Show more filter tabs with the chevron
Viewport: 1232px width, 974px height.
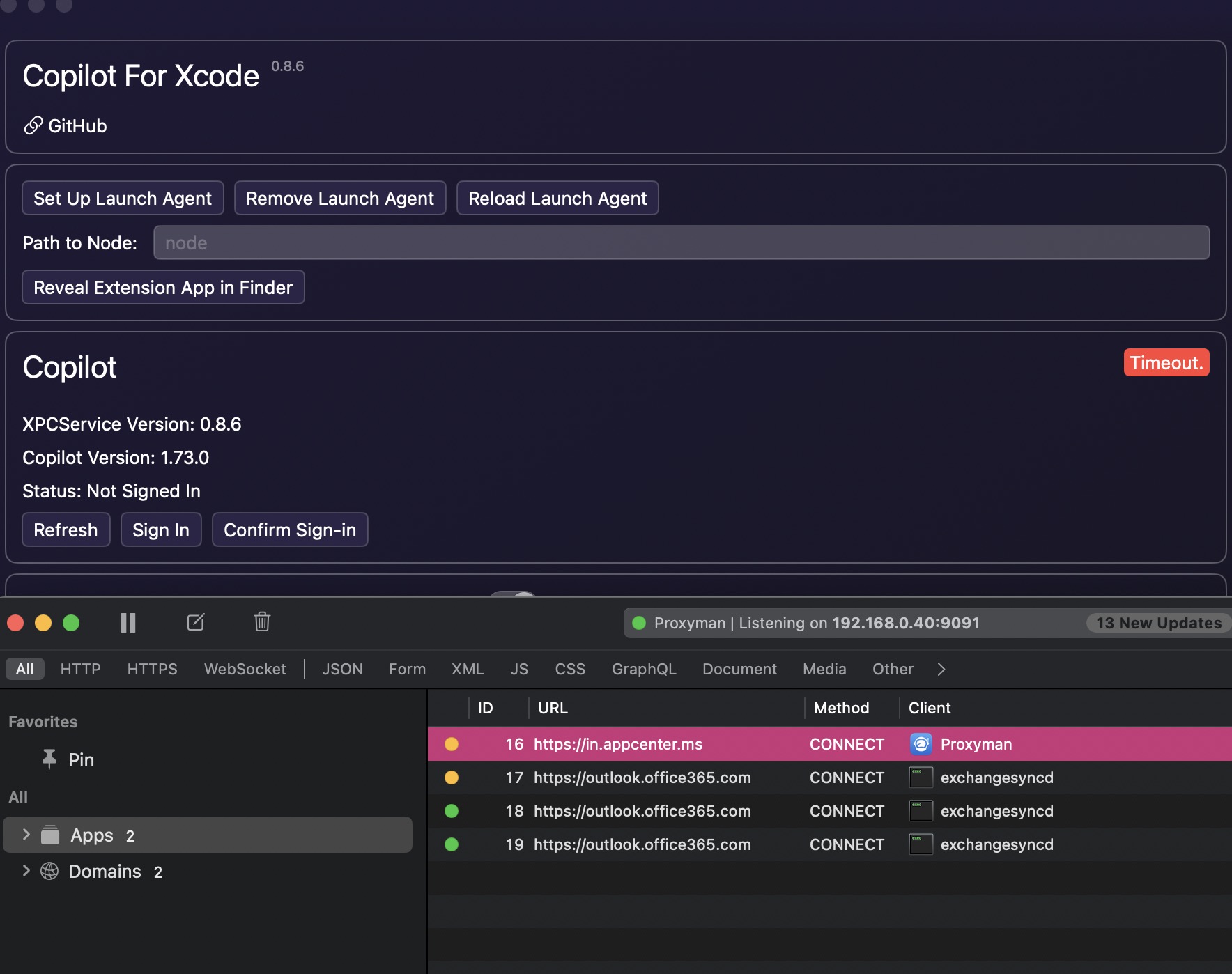941,669
